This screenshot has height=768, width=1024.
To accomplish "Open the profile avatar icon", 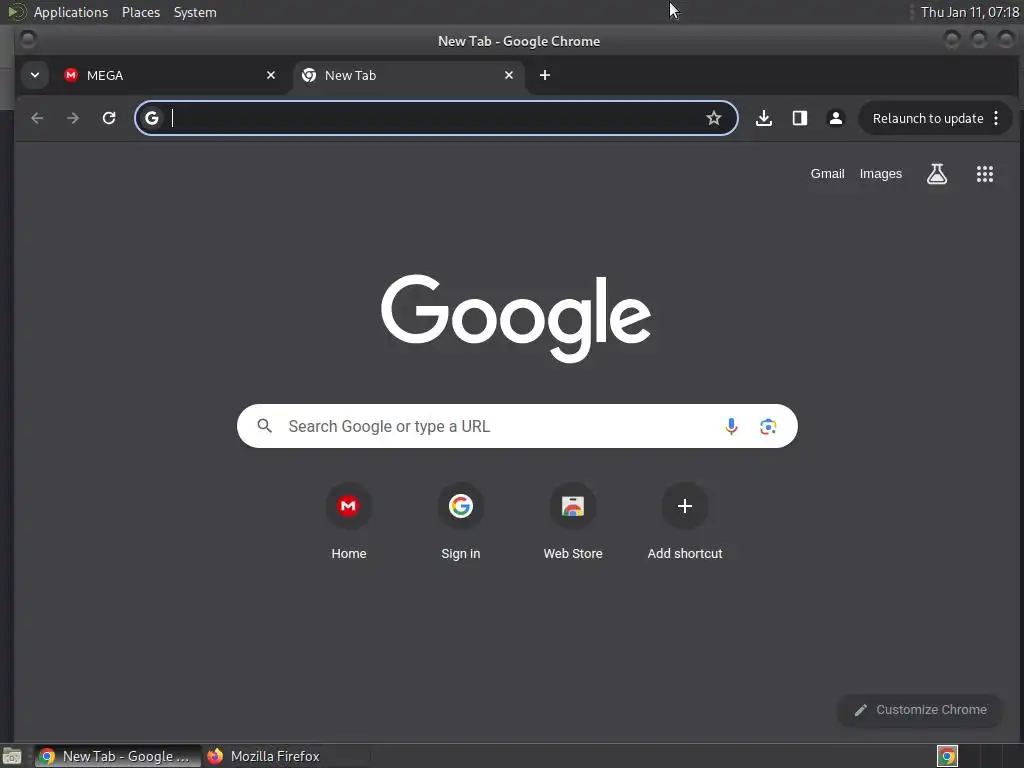I will (x=835, y=118).
